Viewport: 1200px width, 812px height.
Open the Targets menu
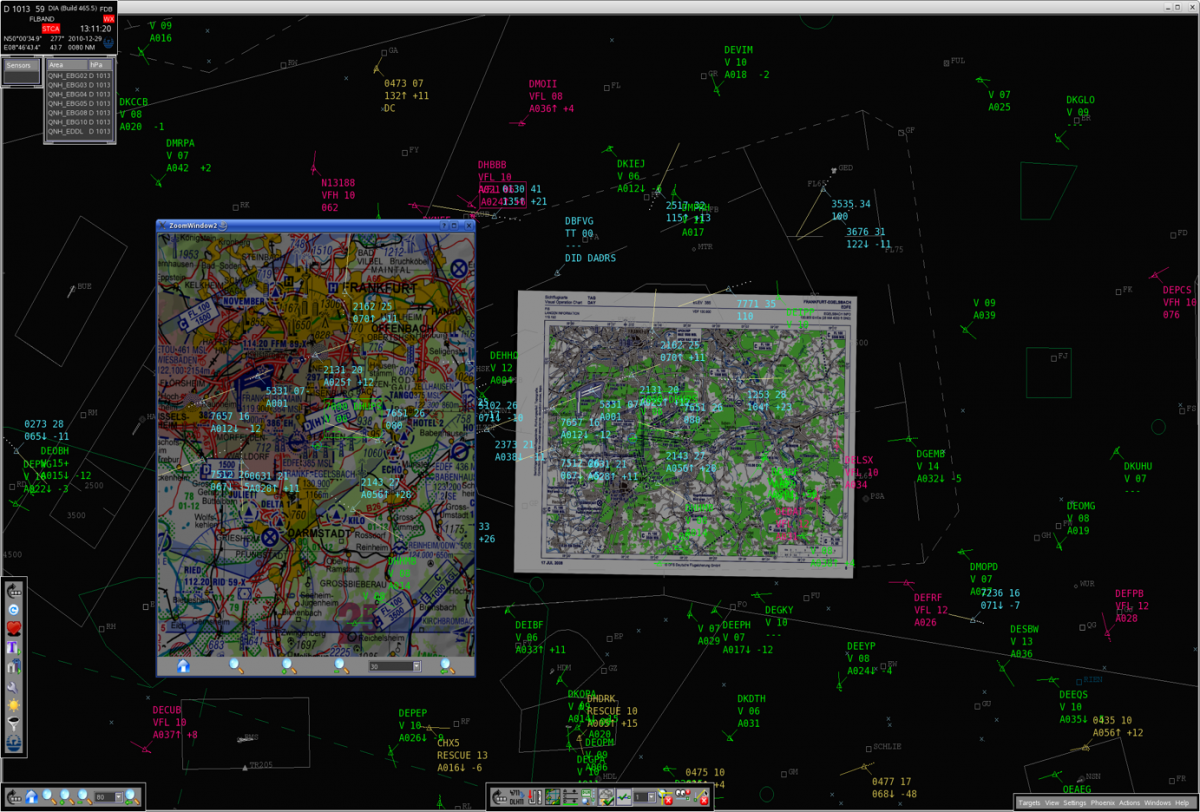tap(1029, 803)
